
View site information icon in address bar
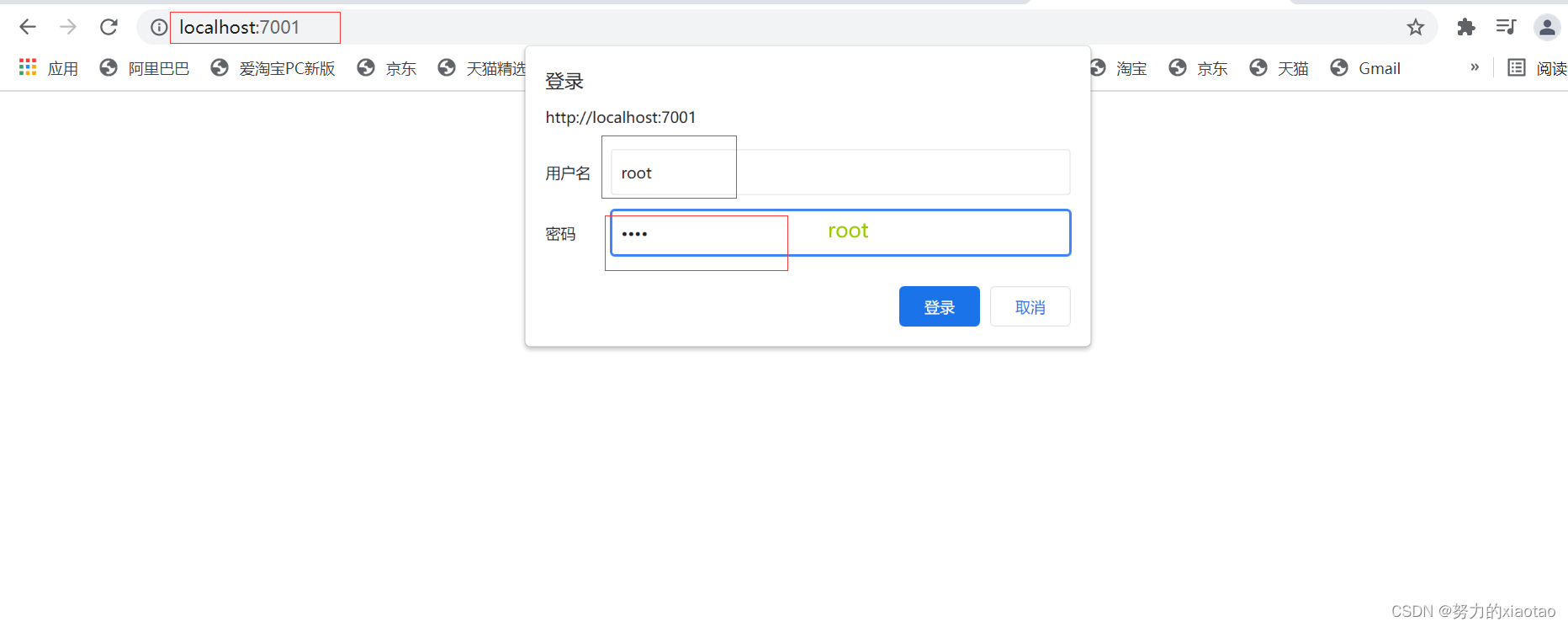click(x=159, y=28)
